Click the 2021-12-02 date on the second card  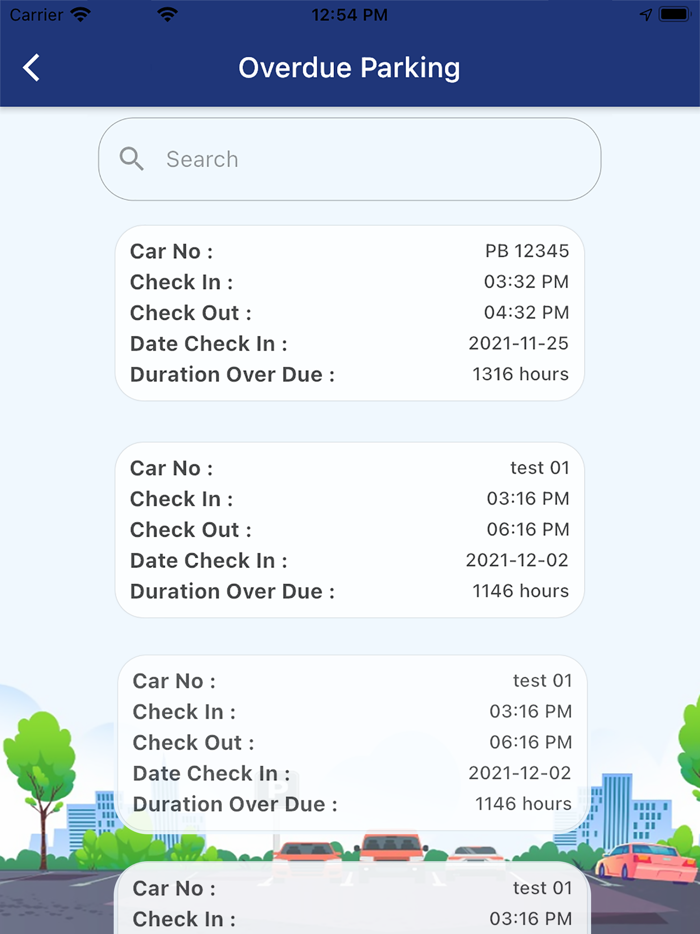519,560
